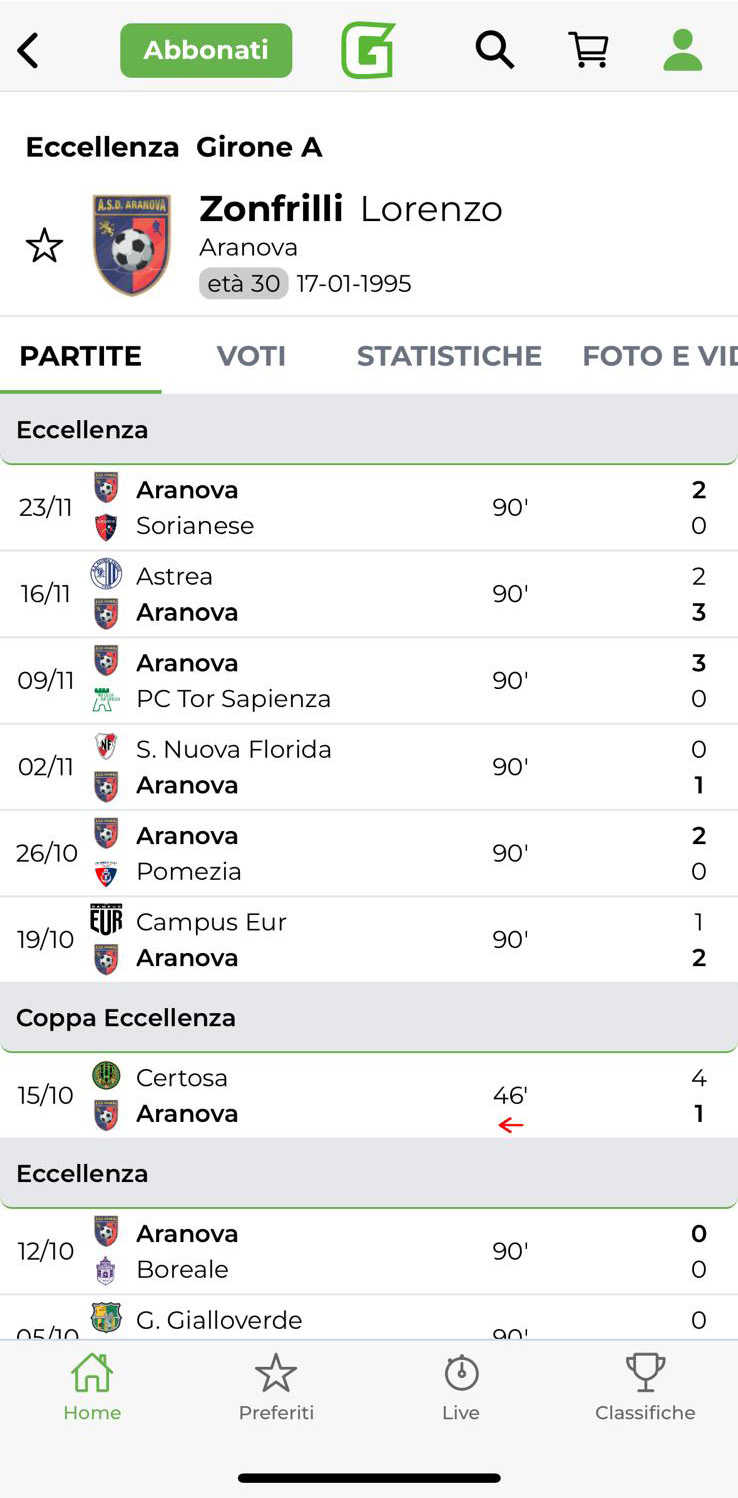Viewport: 738px width, 1498px height.
Task: Open the search magnifier icon
Action: pos(494,50)
